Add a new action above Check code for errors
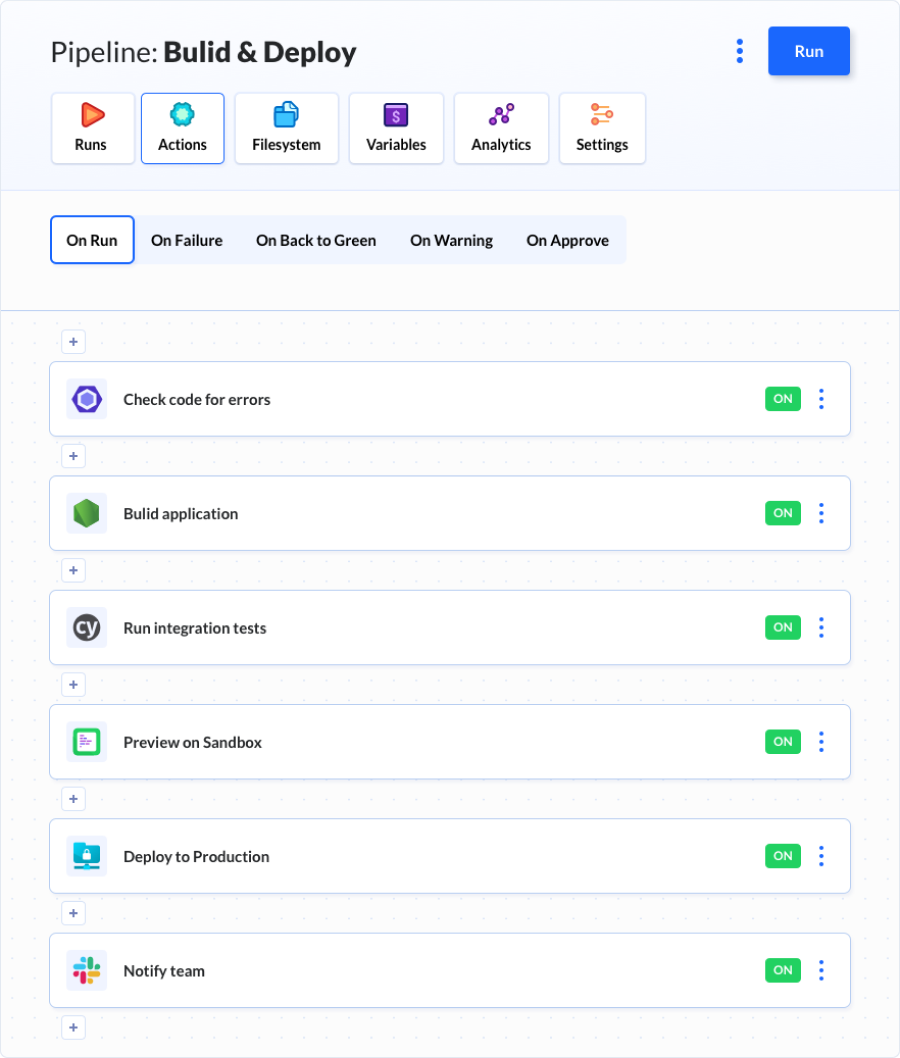 [73, 342]
